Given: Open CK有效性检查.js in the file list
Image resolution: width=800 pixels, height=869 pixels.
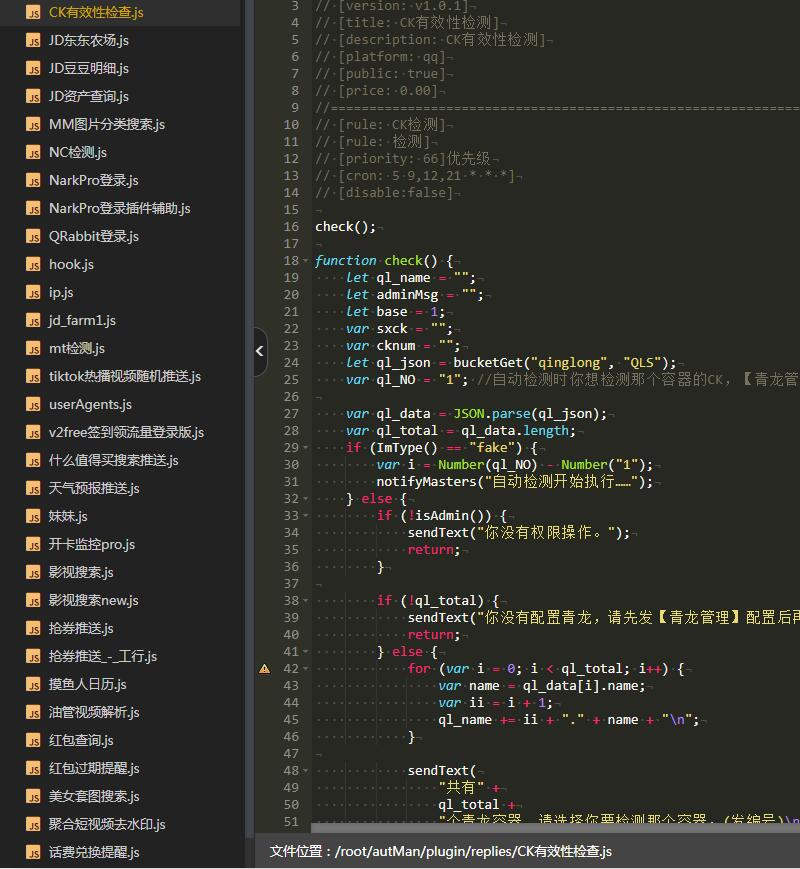Looking at the screenshot, I should 96,13.
